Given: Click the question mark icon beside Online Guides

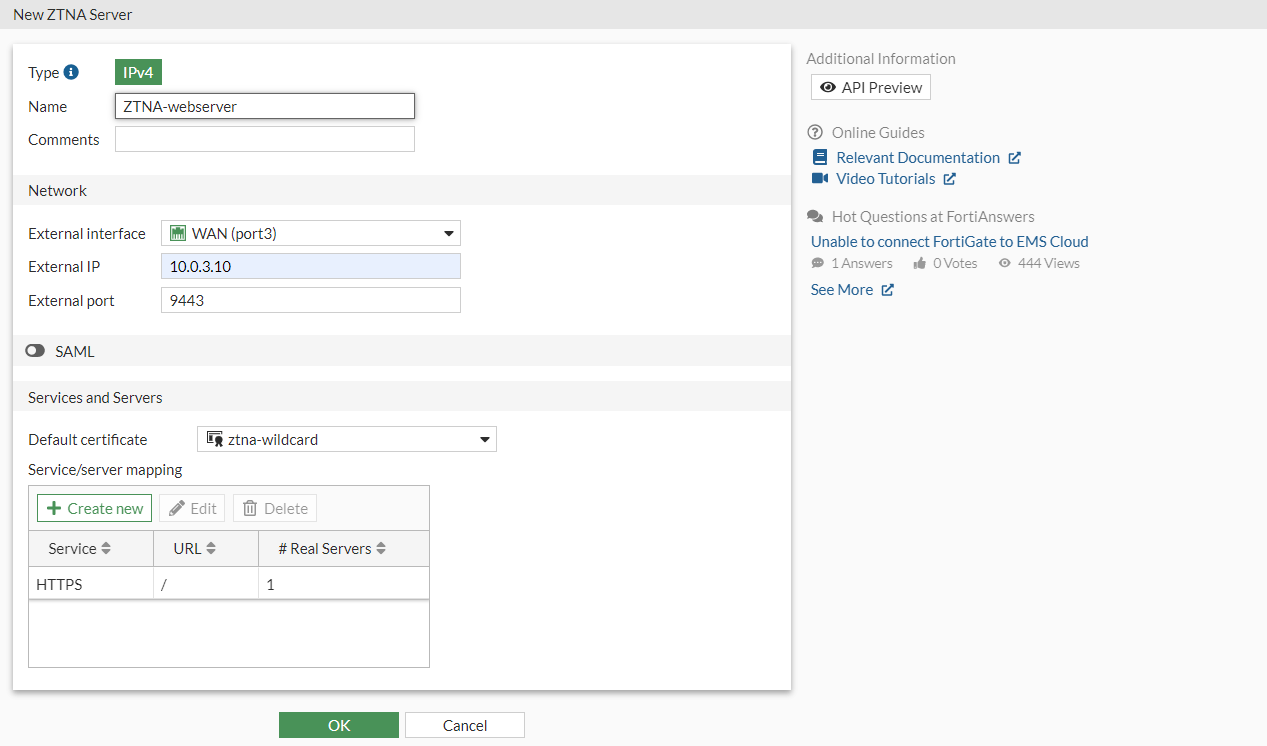Looking at the screenshot, I should [x=814, y=132].
